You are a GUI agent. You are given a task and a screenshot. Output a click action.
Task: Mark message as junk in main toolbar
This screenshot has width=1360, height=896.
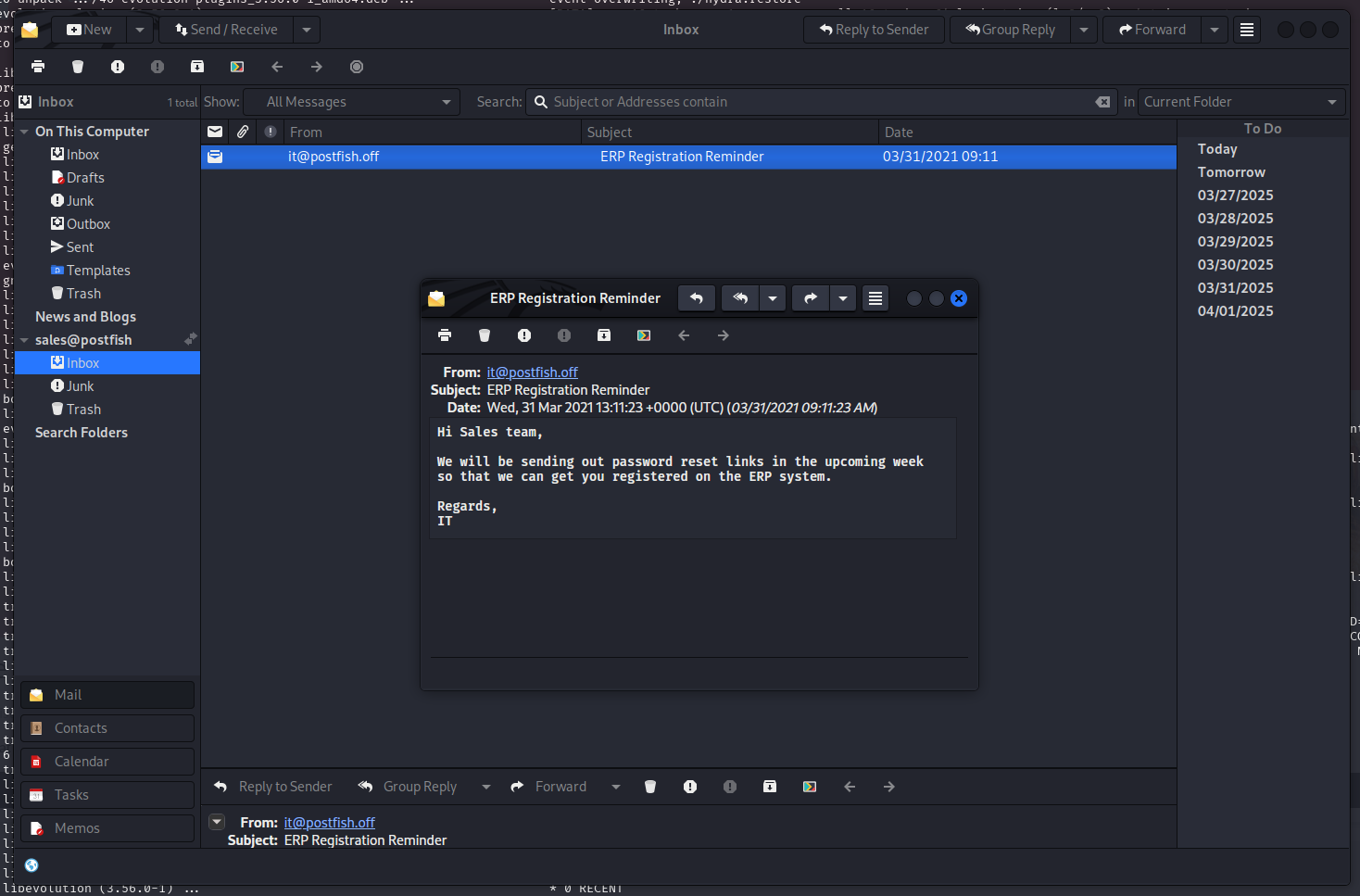pos(118,67)
